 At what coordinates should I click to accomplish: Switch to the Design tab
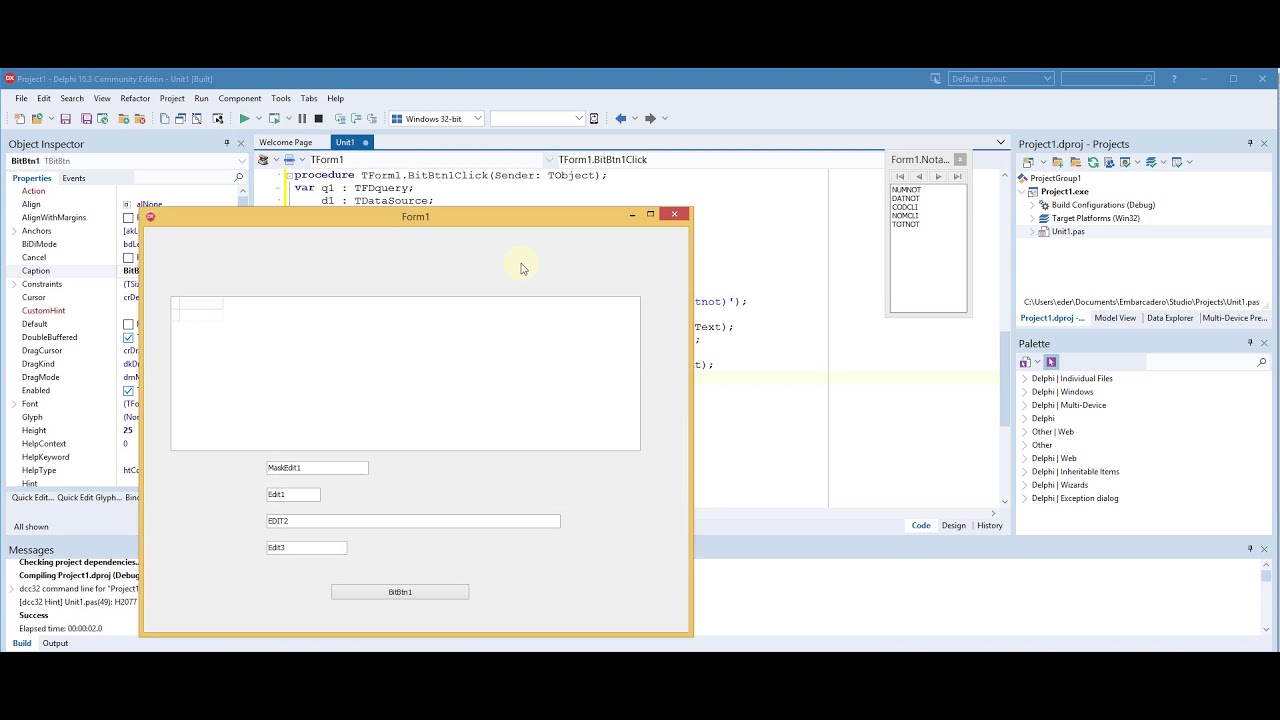(954, 525)
